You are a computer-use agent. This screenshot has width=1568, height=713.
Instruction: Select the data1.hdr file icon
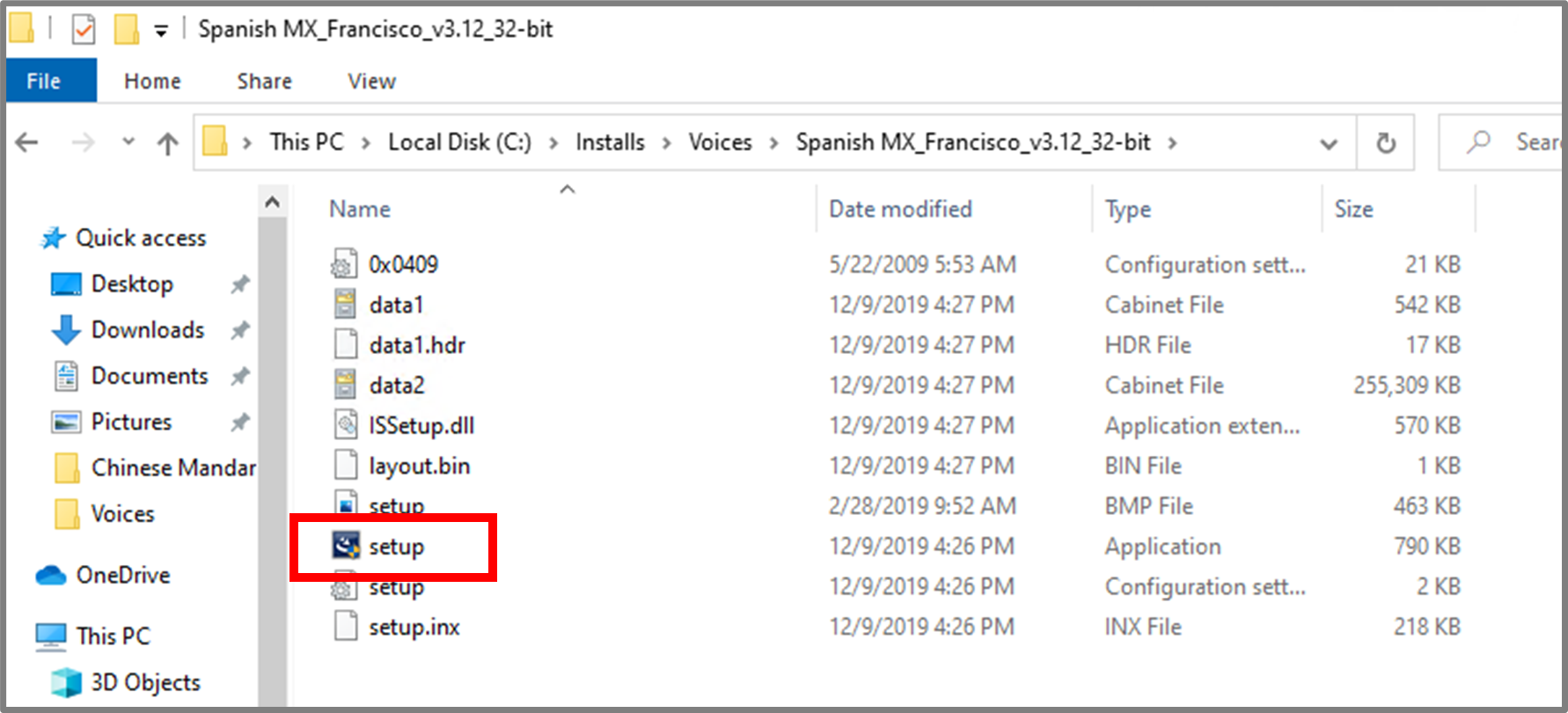pos(346,345)
